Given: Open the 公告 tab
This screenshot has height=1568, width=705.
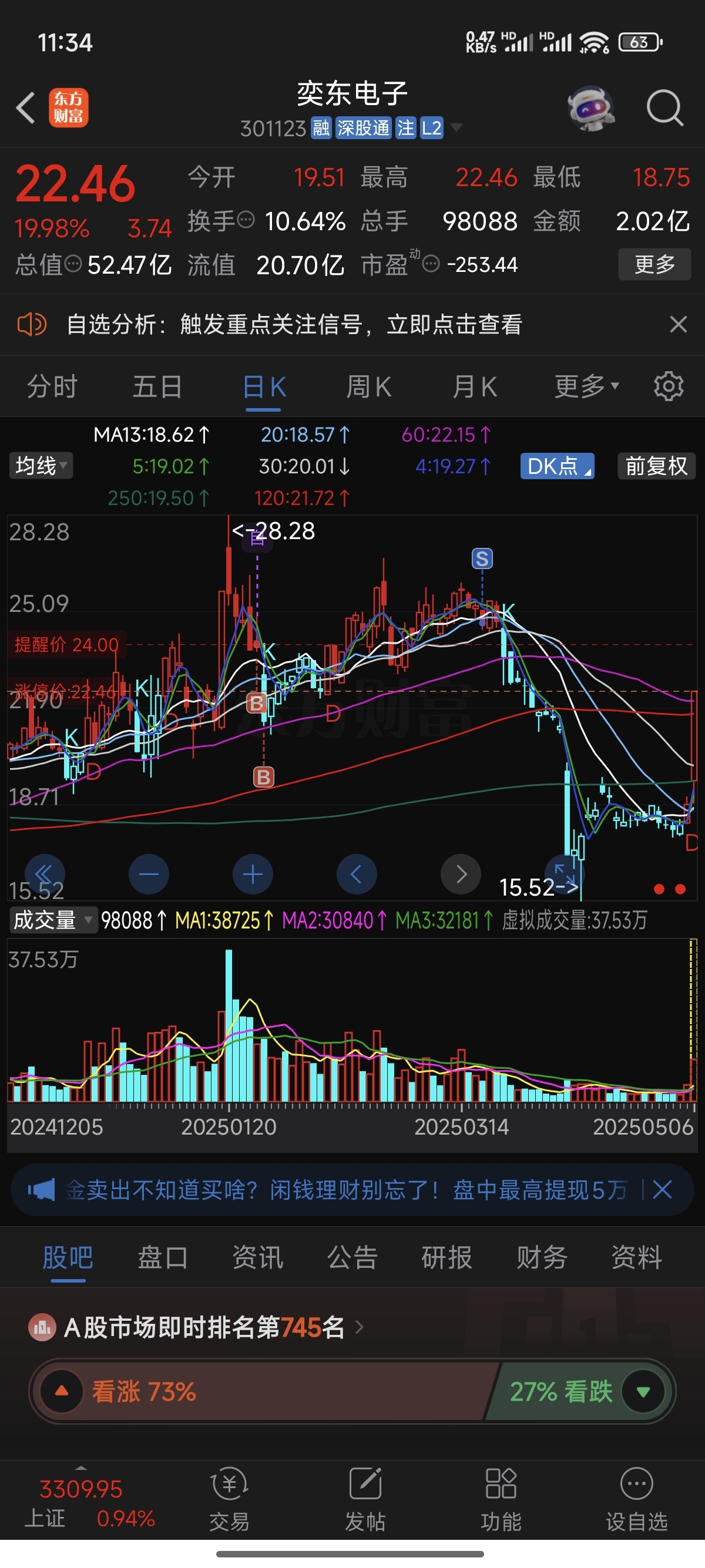Looking at the screenshot, I should pos(352,1257).
